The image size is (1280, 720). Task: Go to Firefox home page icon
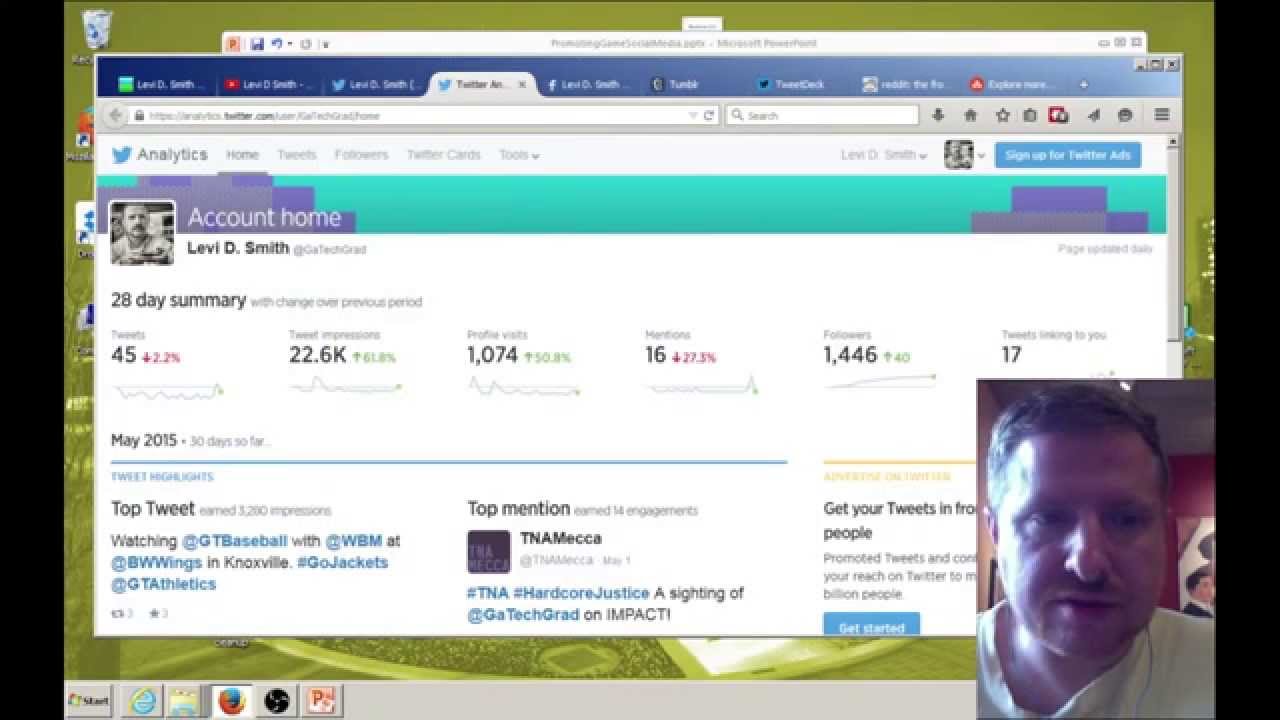point(970,116)
